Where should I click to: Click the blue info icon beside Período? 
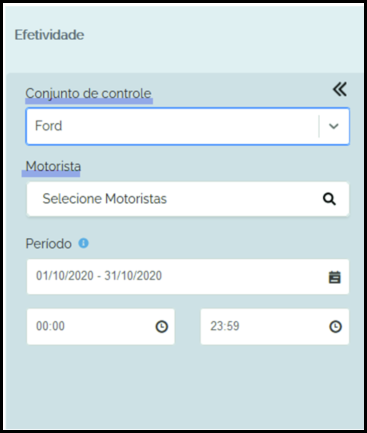(83, 243)
